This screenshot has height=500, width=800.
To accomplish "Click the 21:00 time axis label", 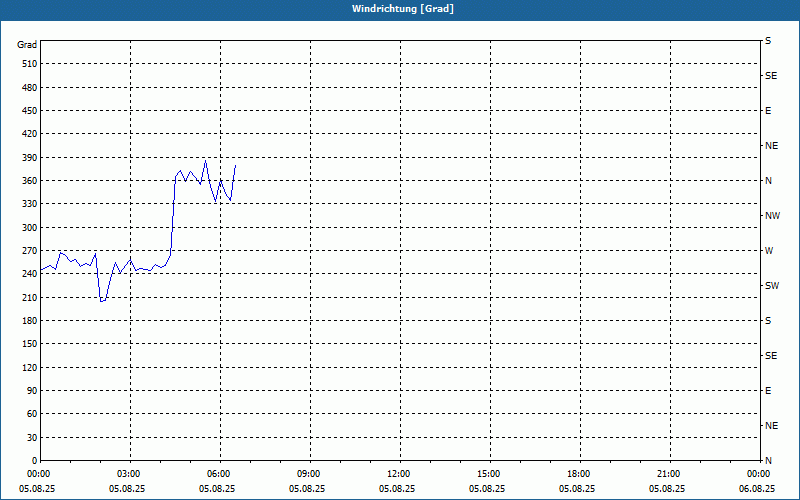I will (668, 474).
